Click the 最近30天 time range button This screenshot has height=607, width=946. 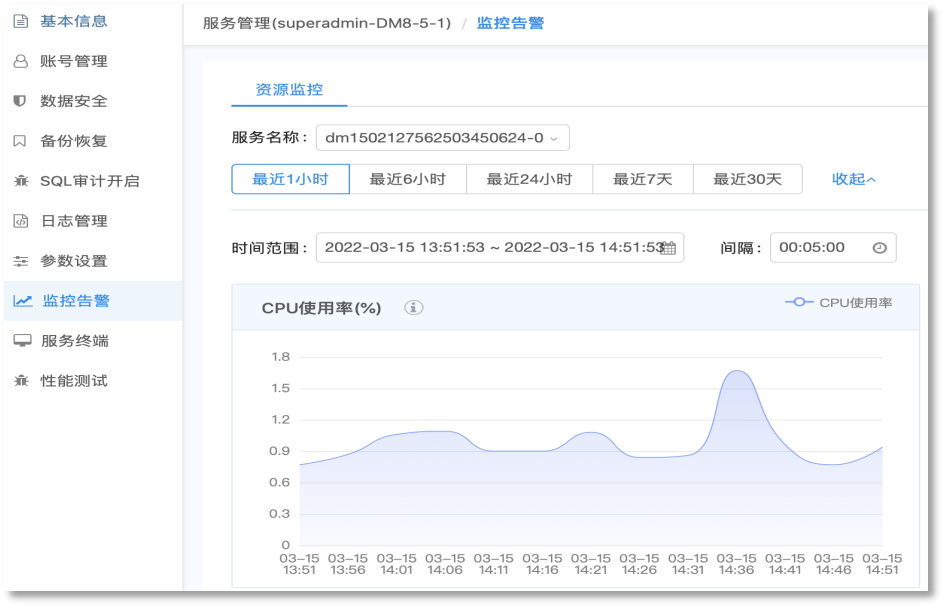click(747, 178)
